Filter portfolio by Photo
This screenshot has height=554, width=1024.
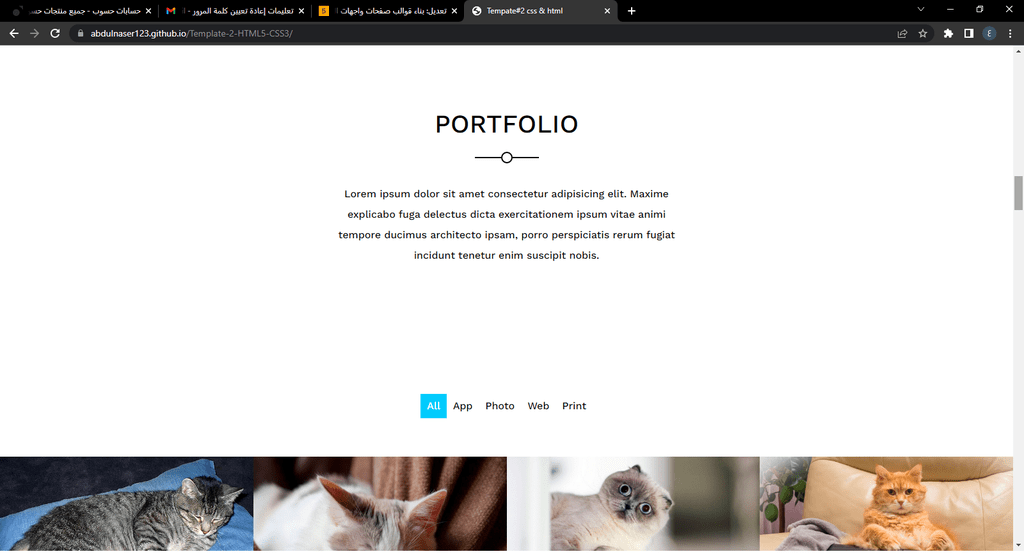tap(500, 406)
